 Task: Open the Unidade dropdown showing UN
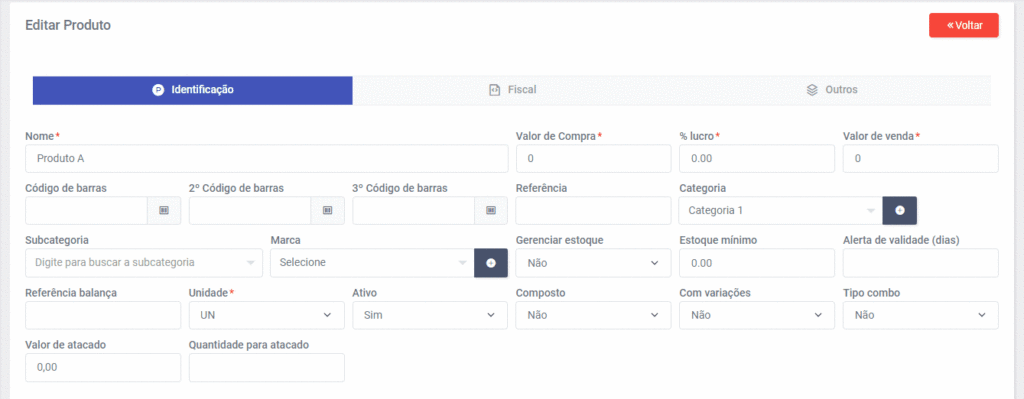pyautogui.click(x=266, y=315)
